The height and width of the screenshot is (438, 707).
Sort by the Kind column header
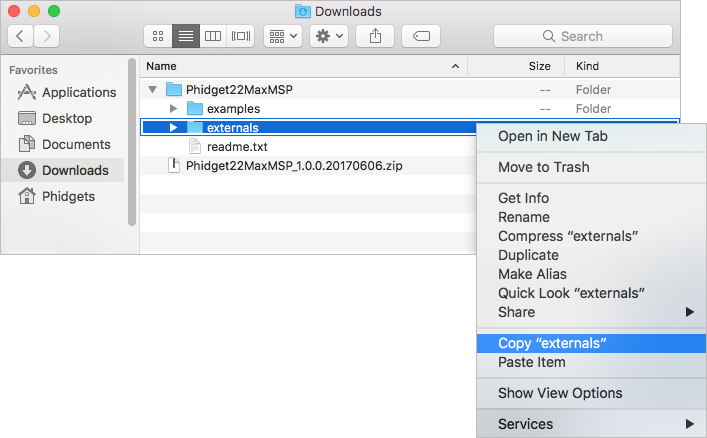pos(622,66)
